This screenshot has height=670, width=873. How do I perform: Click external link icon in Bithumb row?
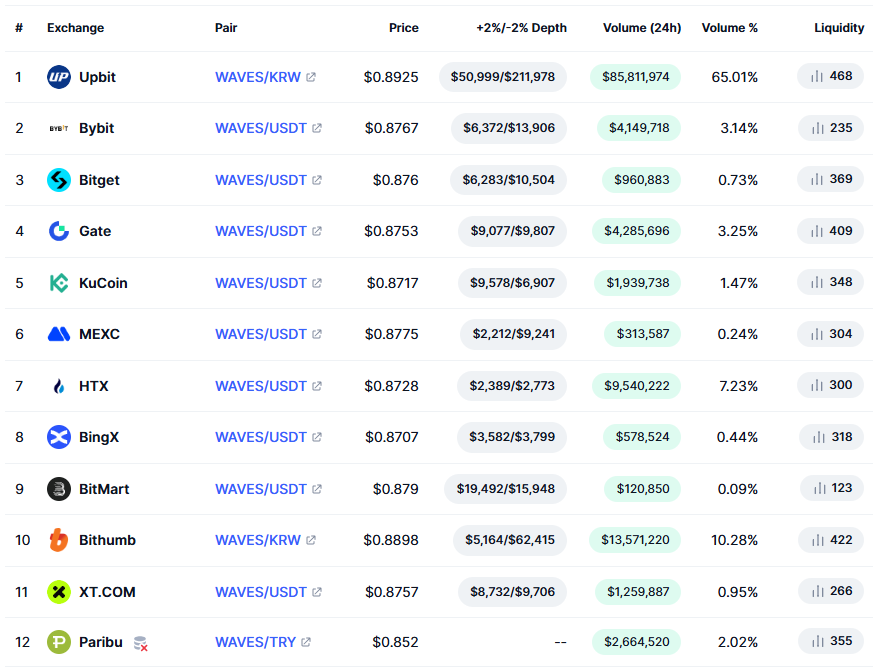(x=311, y=540)
